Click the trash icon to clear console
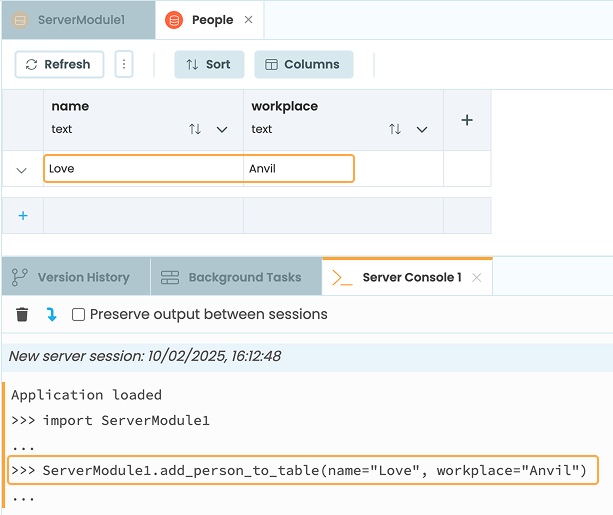Image resolution: width=613 pixels, height=515 pixels. (22, 314)
